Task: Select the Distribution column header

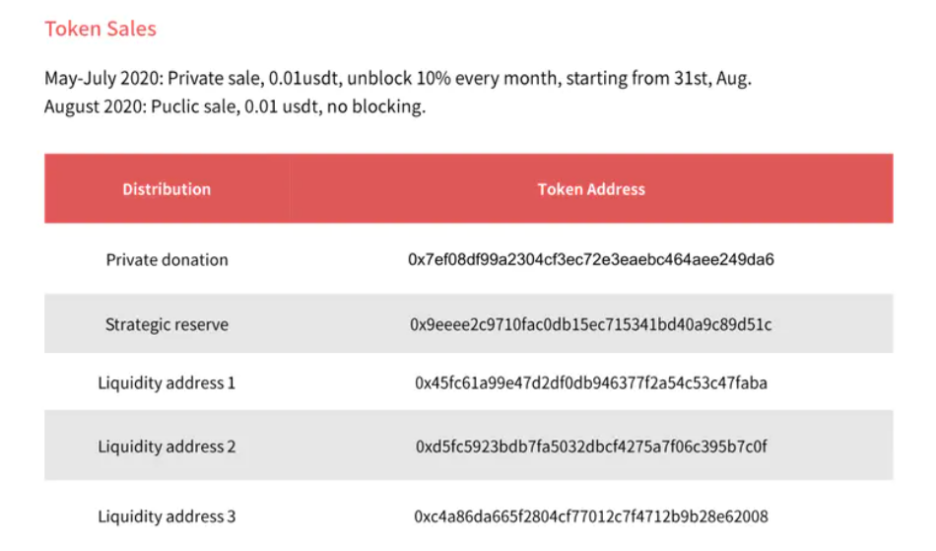Action: pyautogui.click(x=167, y=189)
